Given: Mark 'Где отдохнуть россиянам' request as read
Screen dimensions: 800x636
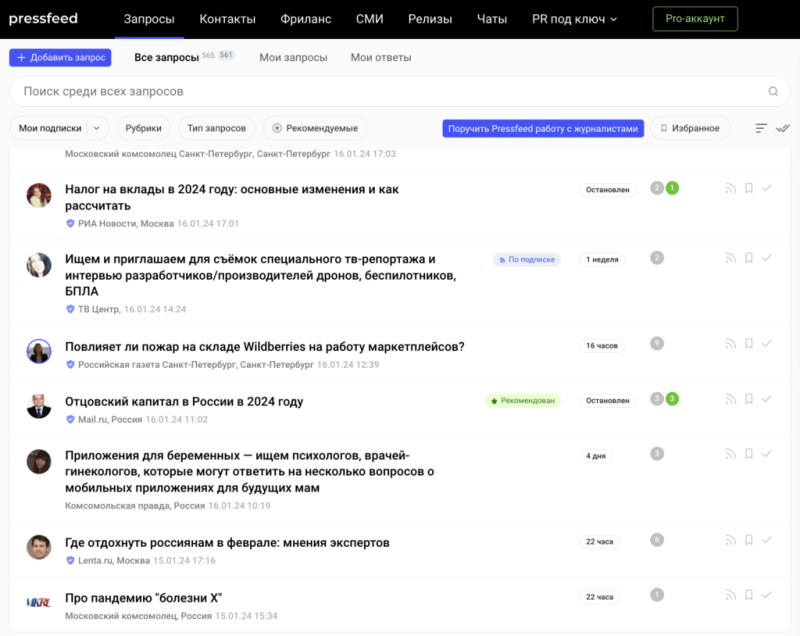Looking at the screenshot, I should [x=766, y=540].
